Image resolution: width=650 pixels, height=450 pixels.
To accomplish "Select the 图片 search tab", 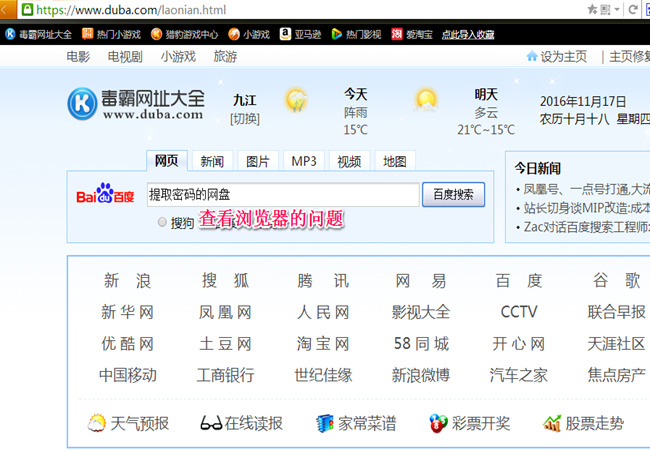I will tap(258, 161).
